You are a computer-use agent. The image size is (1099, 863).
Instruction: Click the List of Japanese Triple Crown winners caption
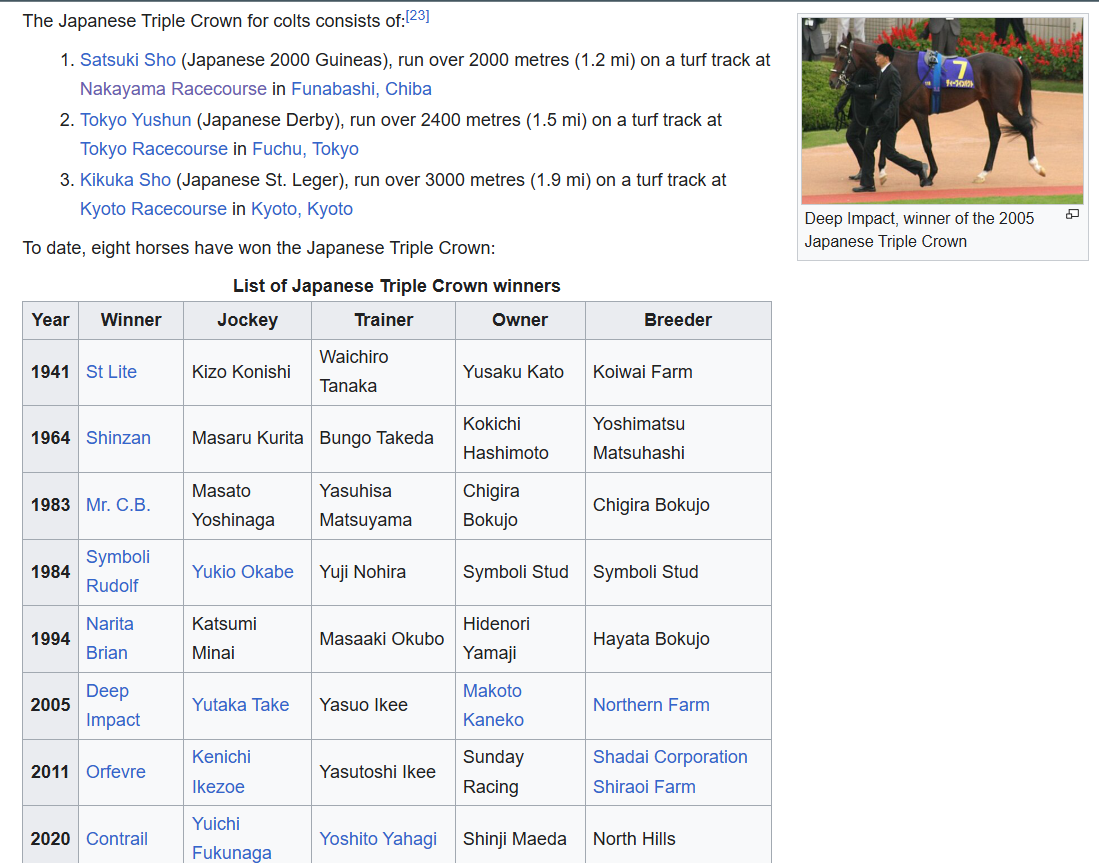(397, 286)
